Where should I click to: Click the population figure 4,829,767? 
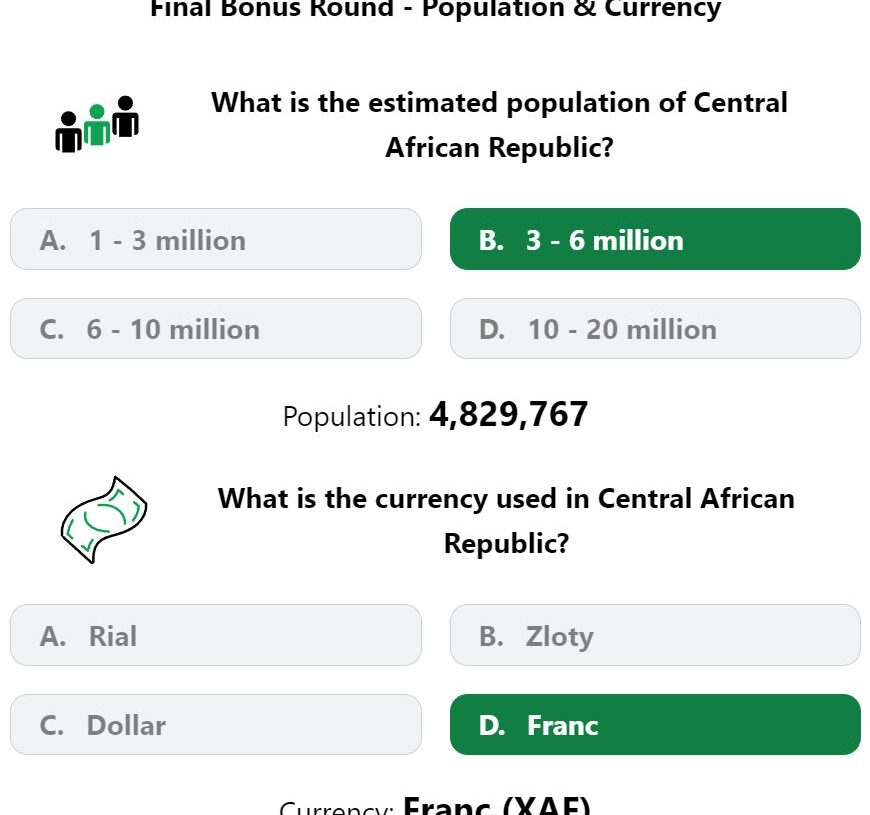[x=508, y=415]
